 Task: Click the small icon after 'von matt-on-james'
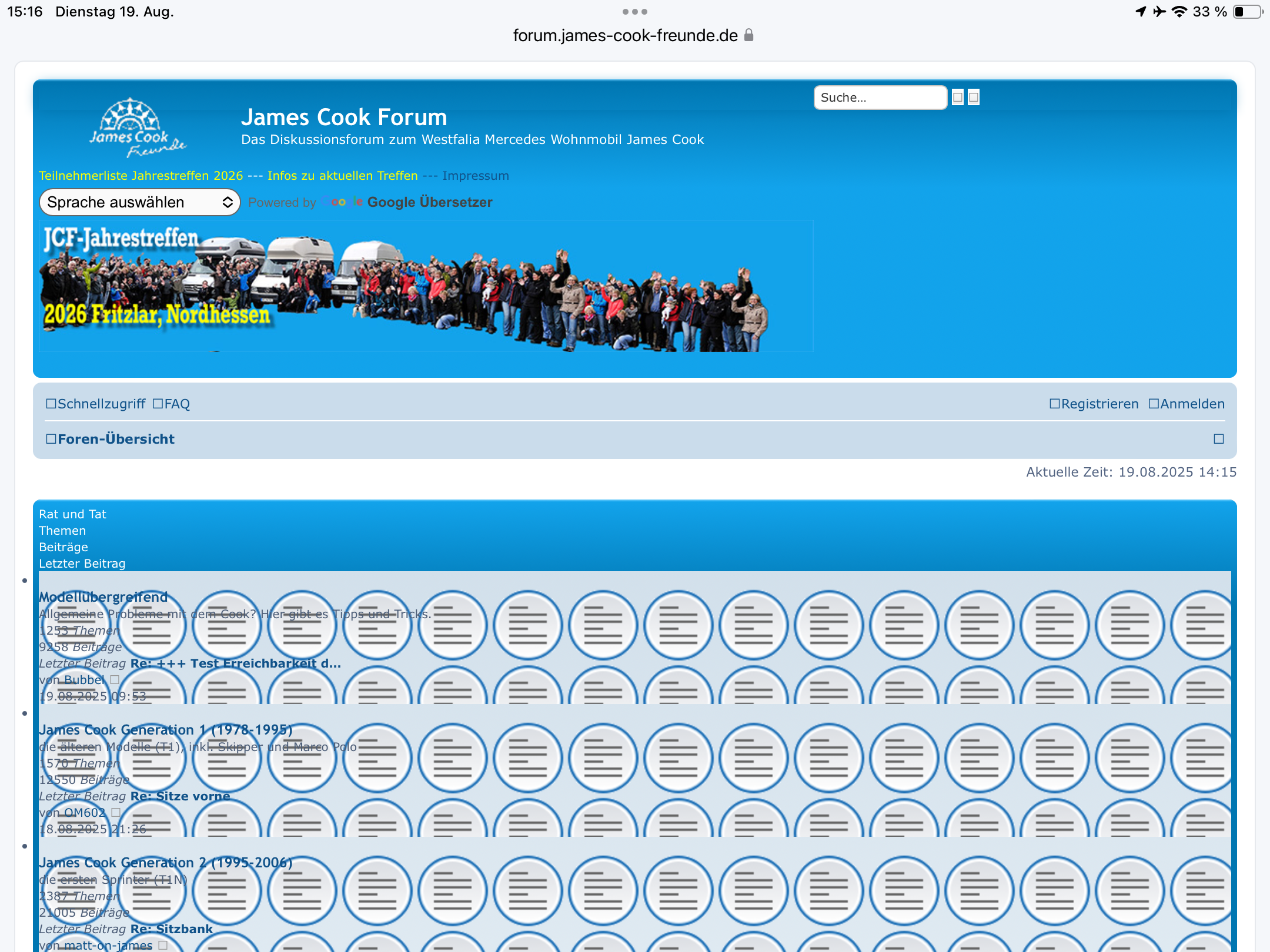[163, 945]
